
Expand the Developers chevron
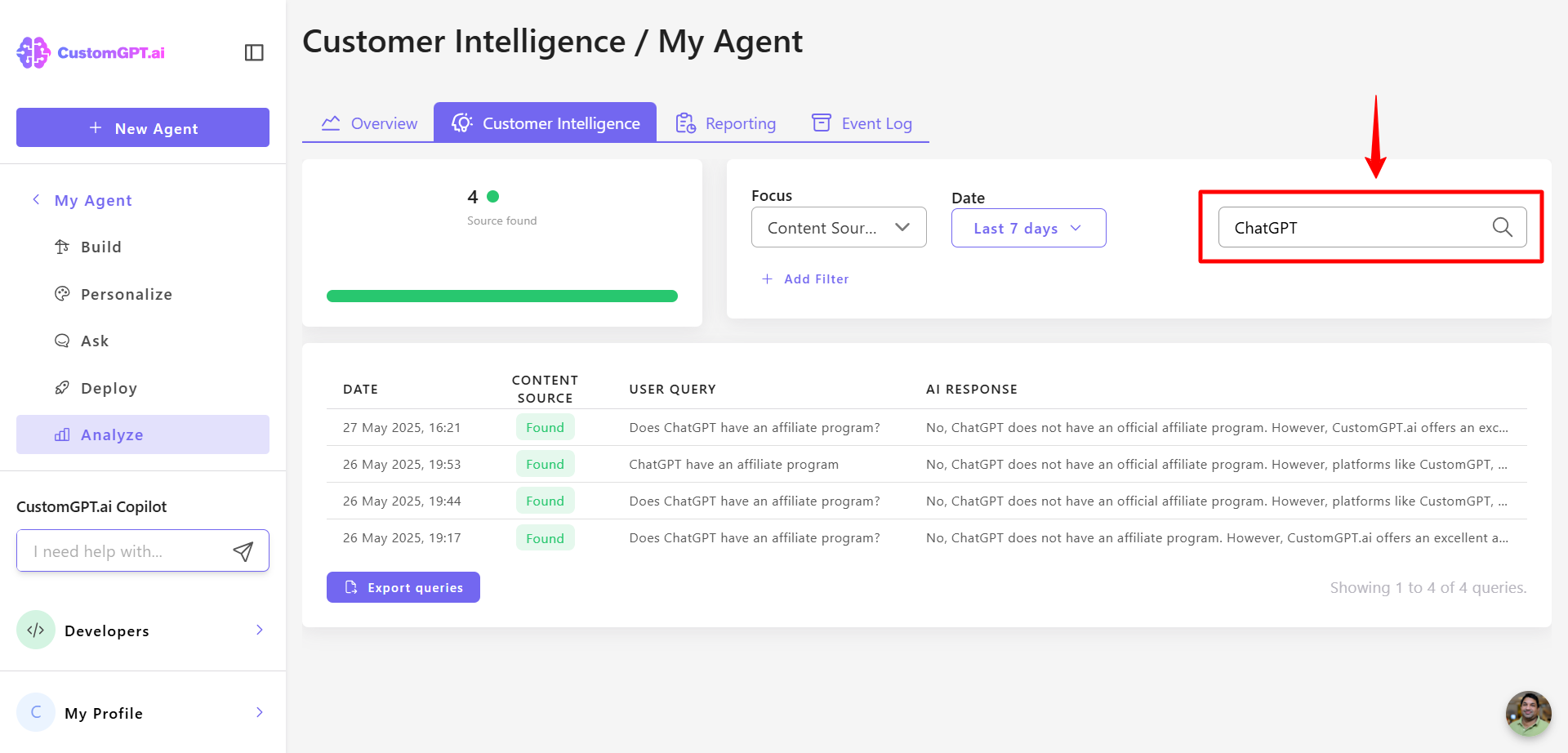260,630
